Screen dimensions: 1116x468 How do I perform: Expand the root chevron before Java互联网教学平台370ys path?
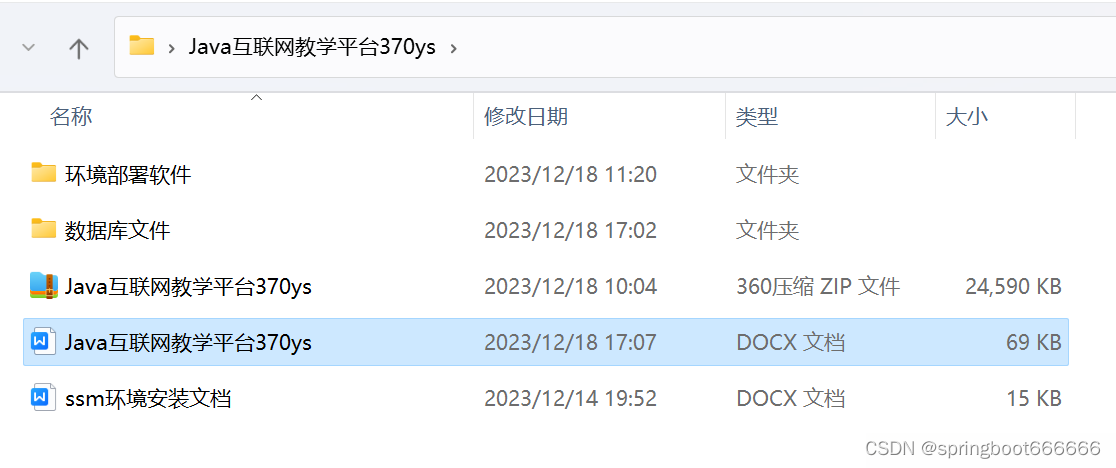172,48
